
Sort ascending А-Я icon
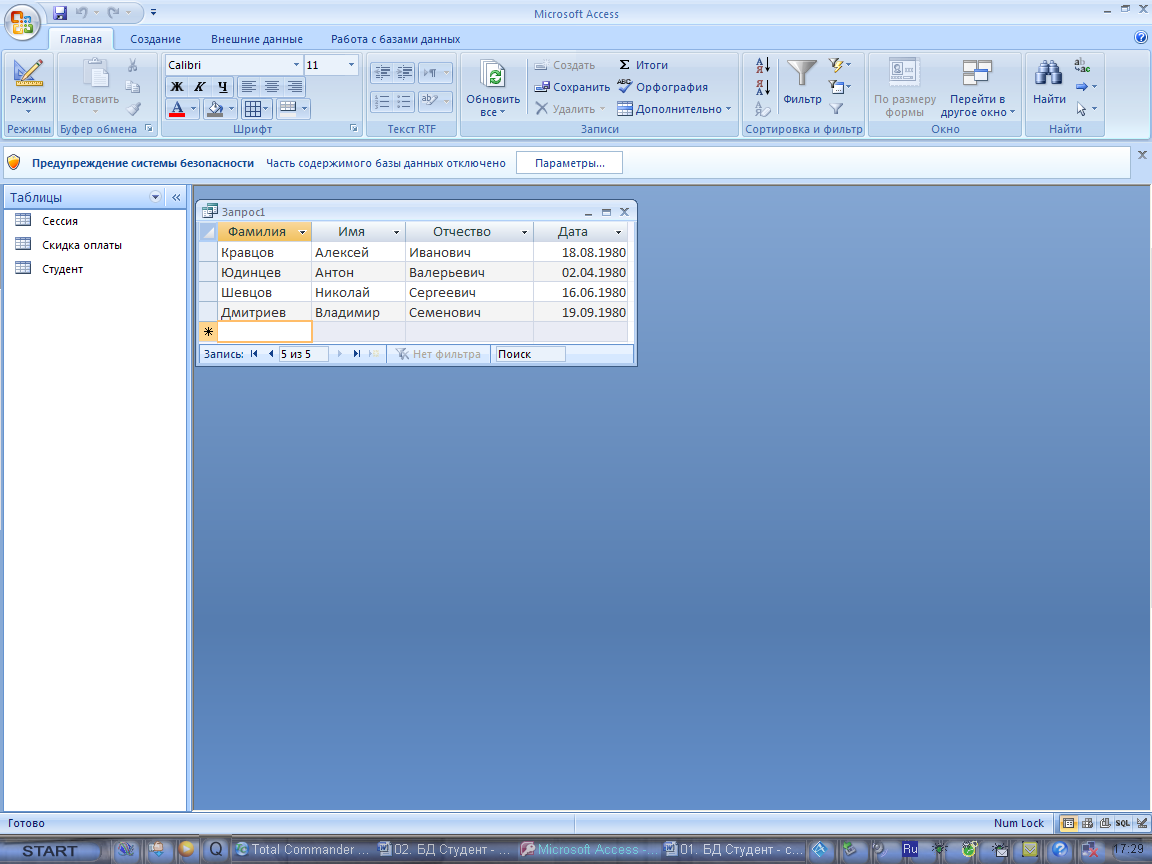pos(763,65)
